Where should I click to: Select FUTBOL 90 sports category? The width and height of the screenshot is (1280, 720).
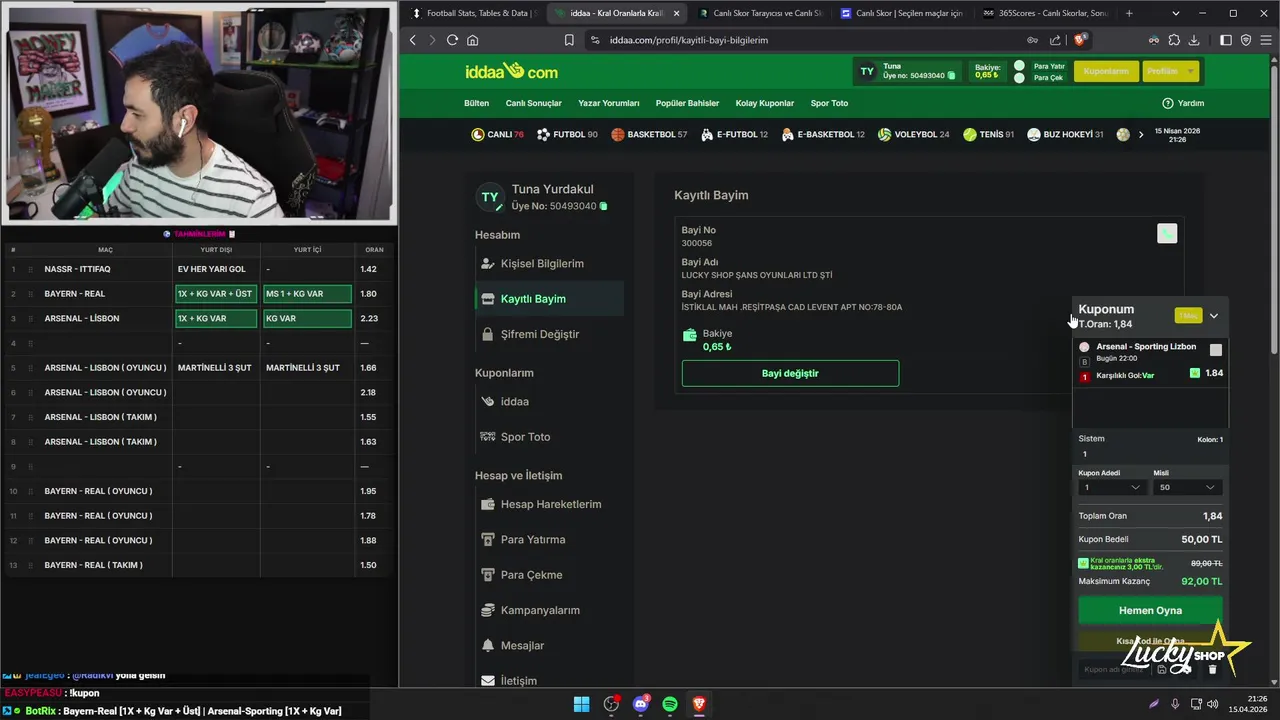click(x=567, y=135)
